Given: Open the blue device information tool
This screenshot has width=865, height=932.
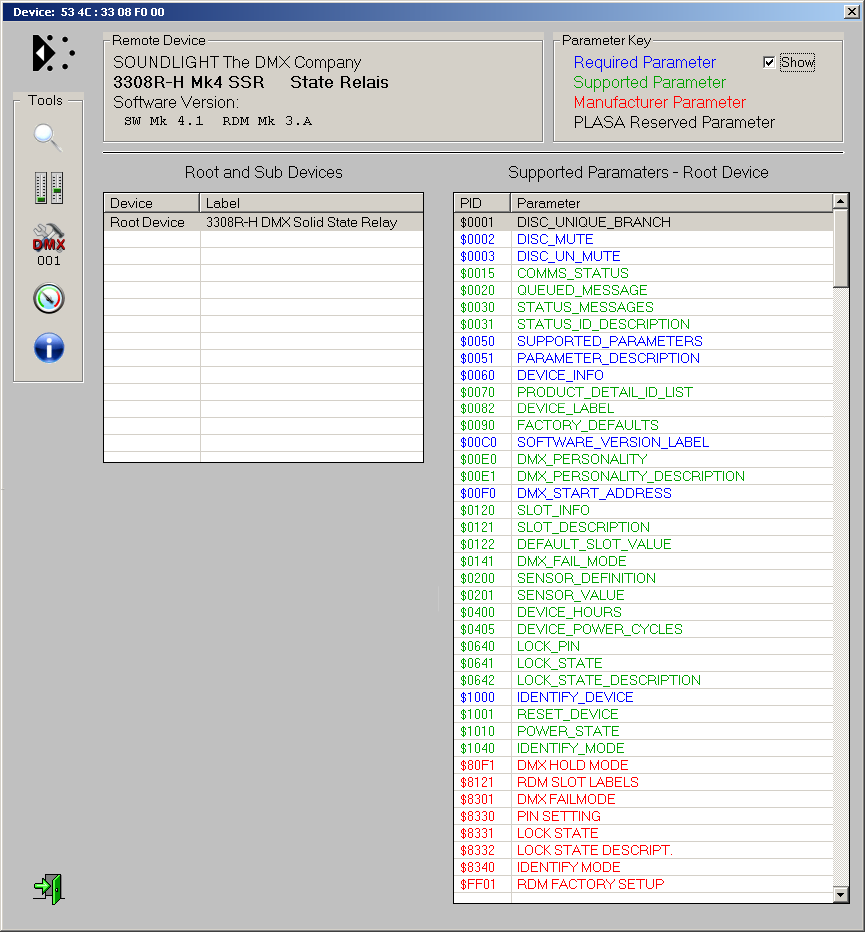Looking at the screenshot, I should (x=48, y=348).
